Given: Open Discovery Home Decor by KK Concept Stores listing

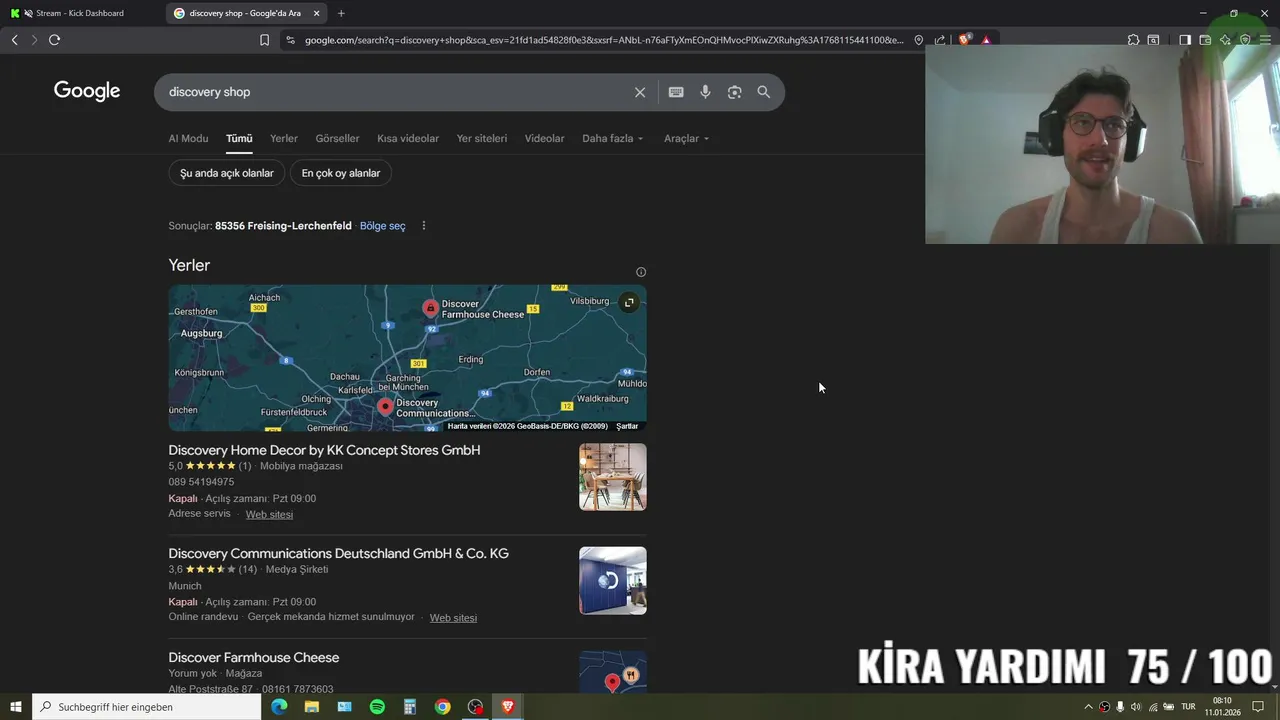Looking at the screenshot, I should 324,451.
